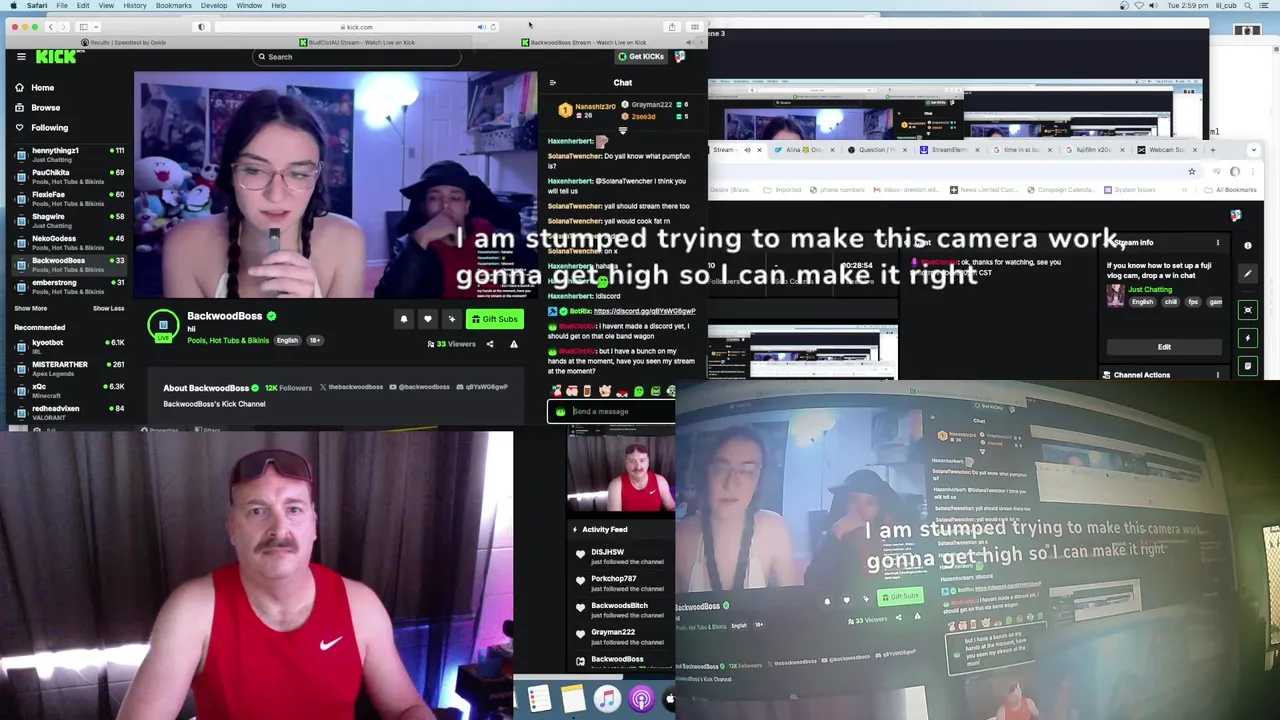This screenshot has width=1280, height=720.
Task: Mute audio in Safari address bar
Action: tap(481, 27)
